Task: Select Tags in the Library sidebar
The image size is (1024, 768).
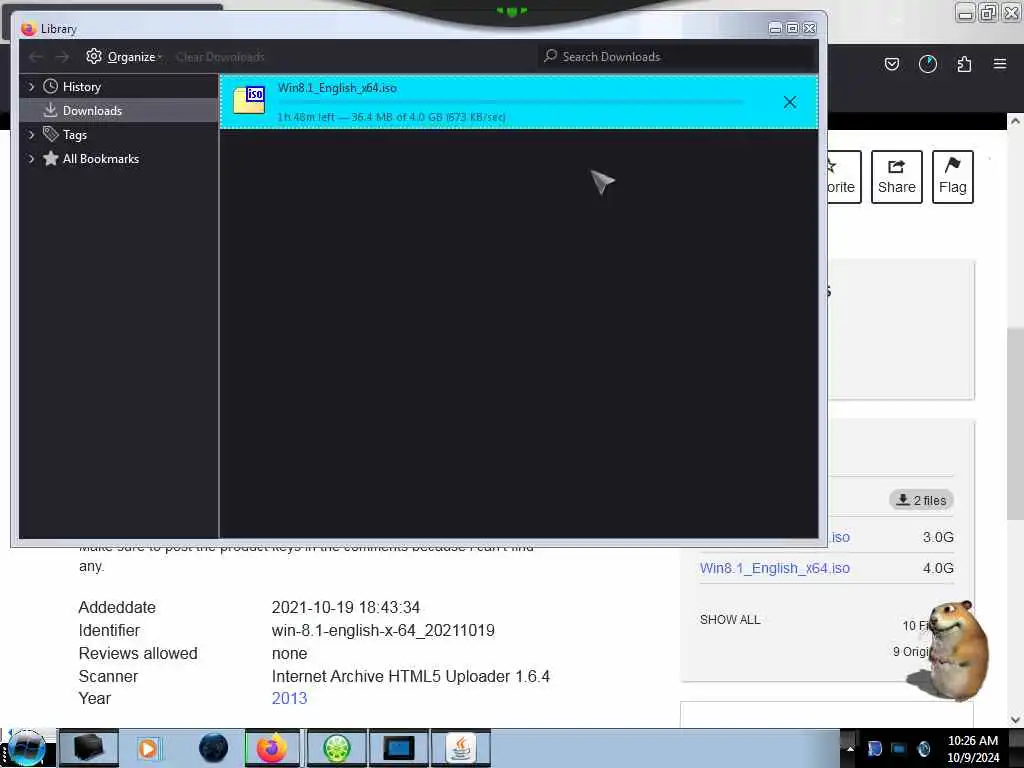Action: coord(74,135)
